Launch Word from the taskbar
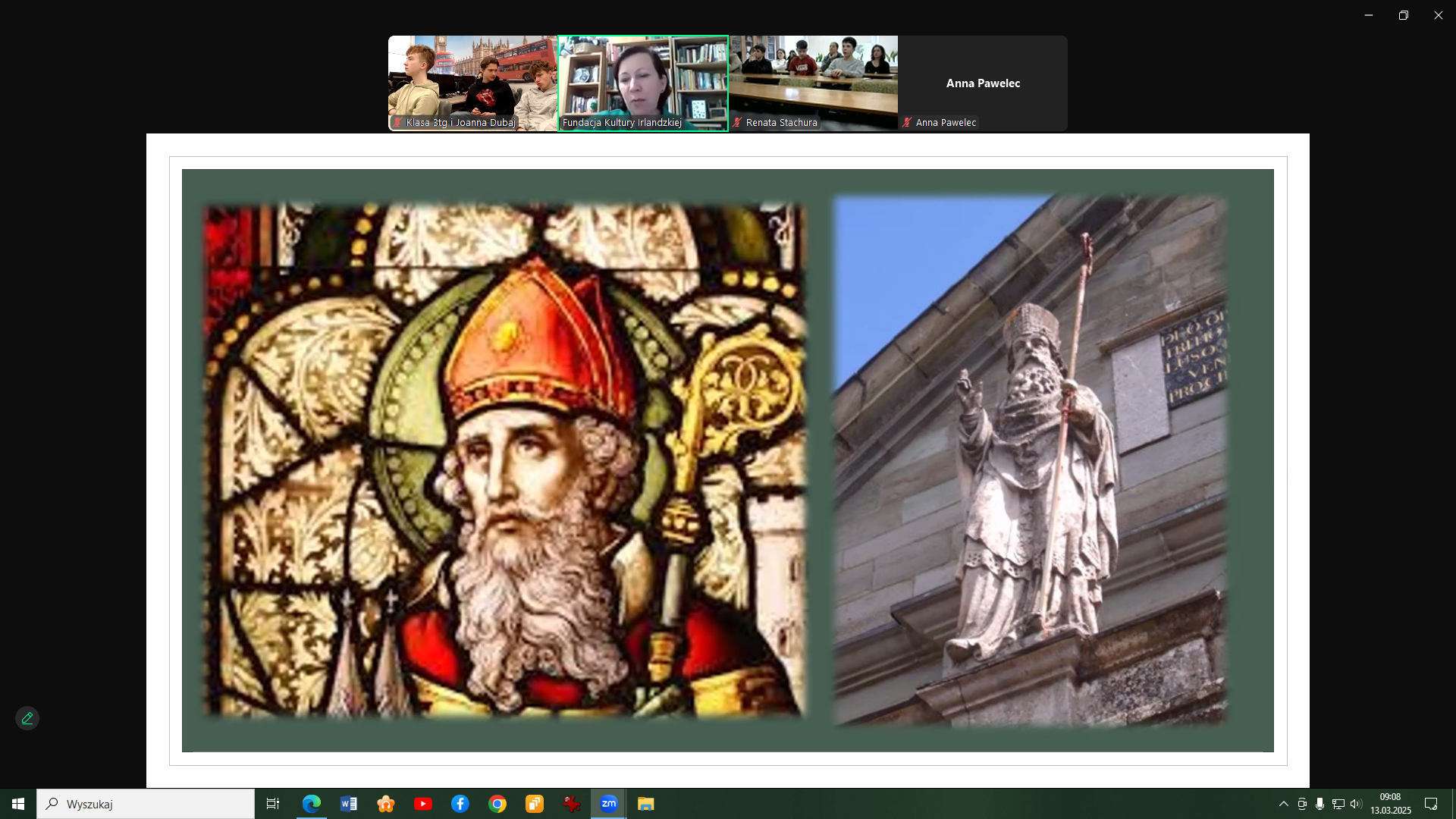 [349, 804]
